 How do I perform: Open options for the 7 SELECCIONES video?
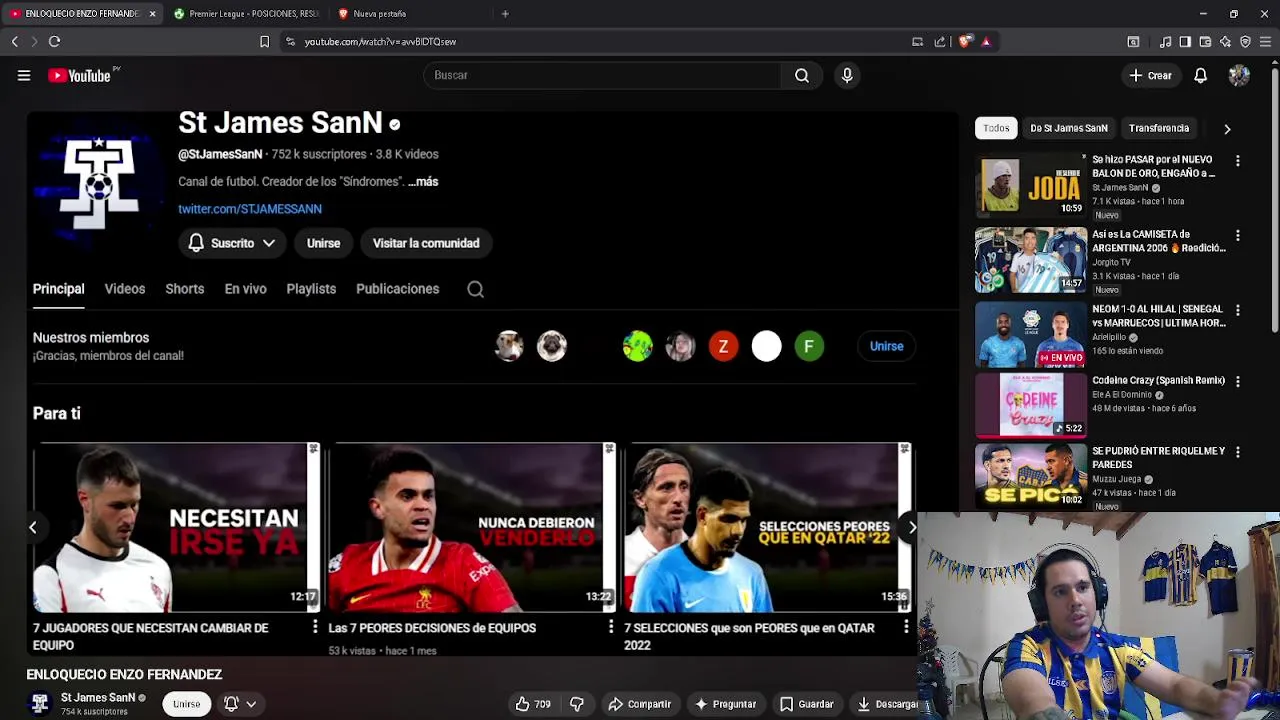[906, 627]
